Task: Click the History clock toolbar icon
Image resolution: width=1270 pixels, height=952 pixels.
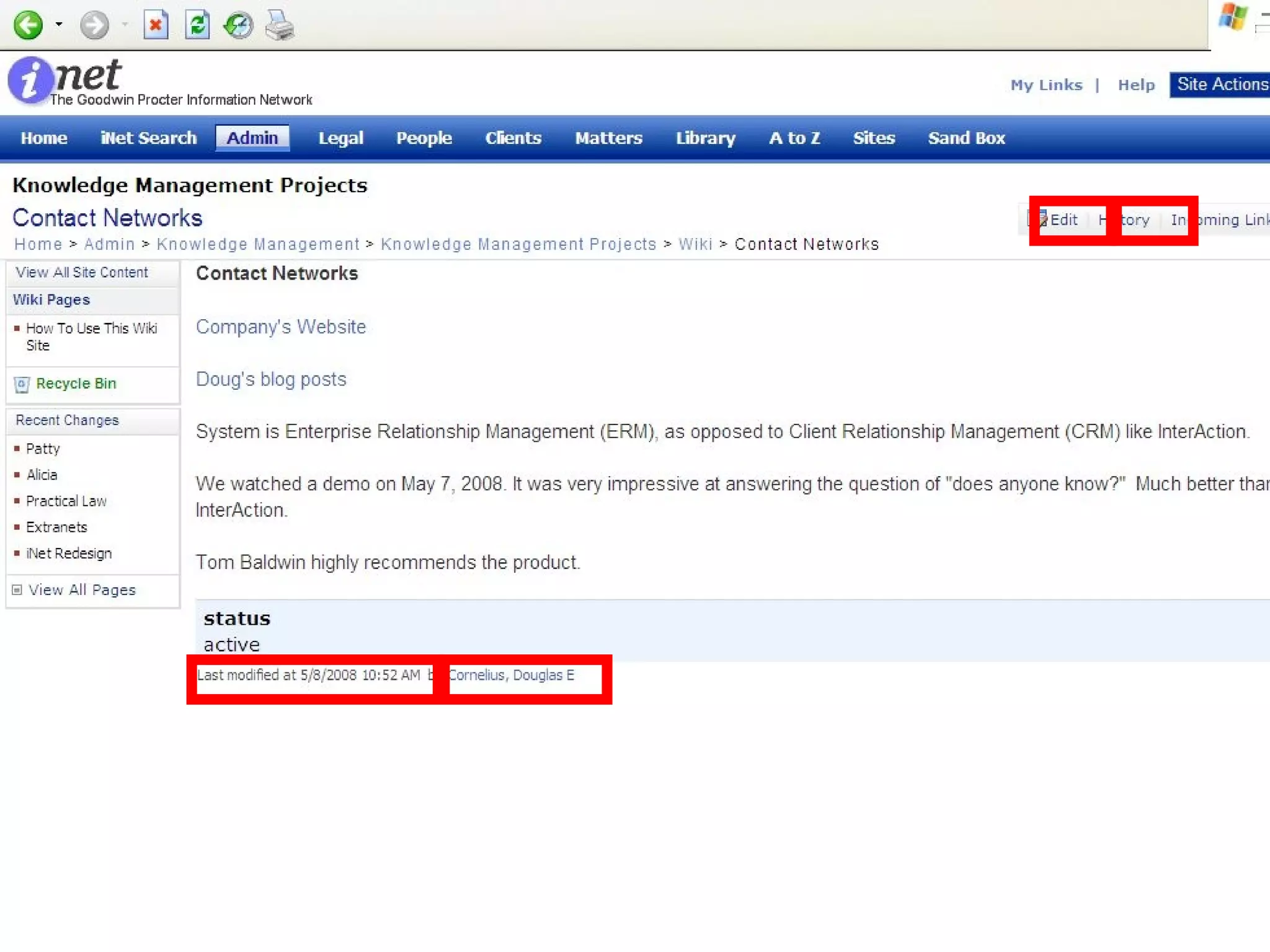Action: point(238,25)
